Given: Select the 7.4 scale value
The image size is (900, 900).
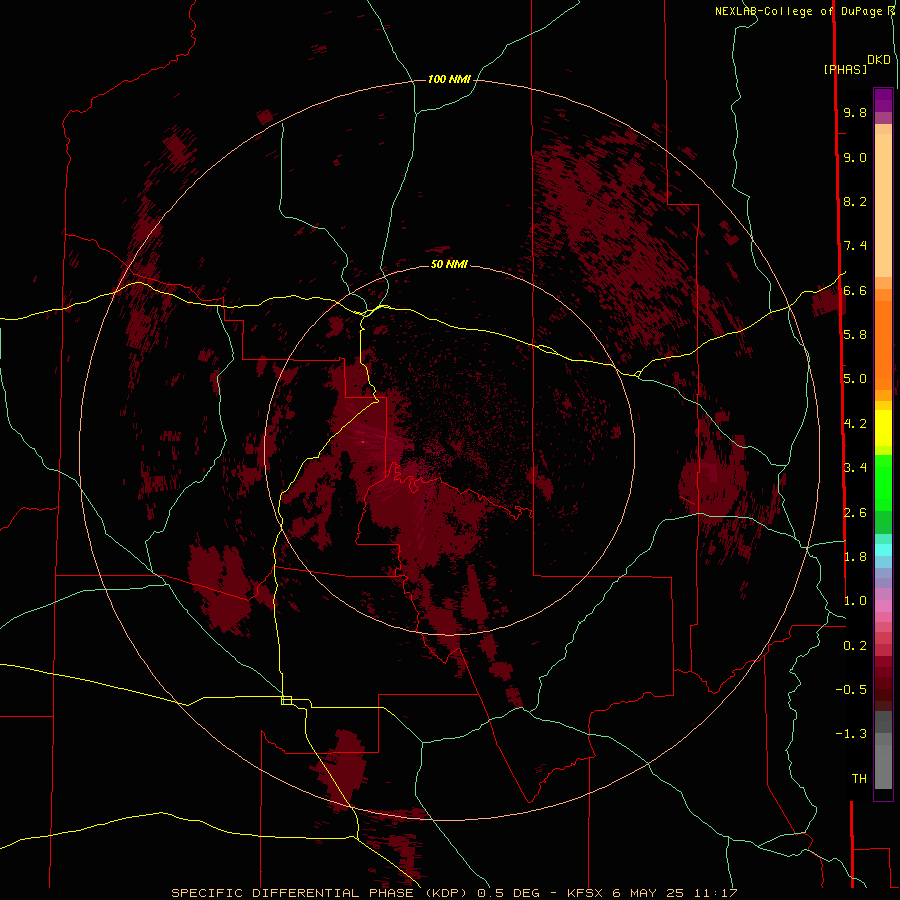Looking at the screenshot, I should click(855, 246).
